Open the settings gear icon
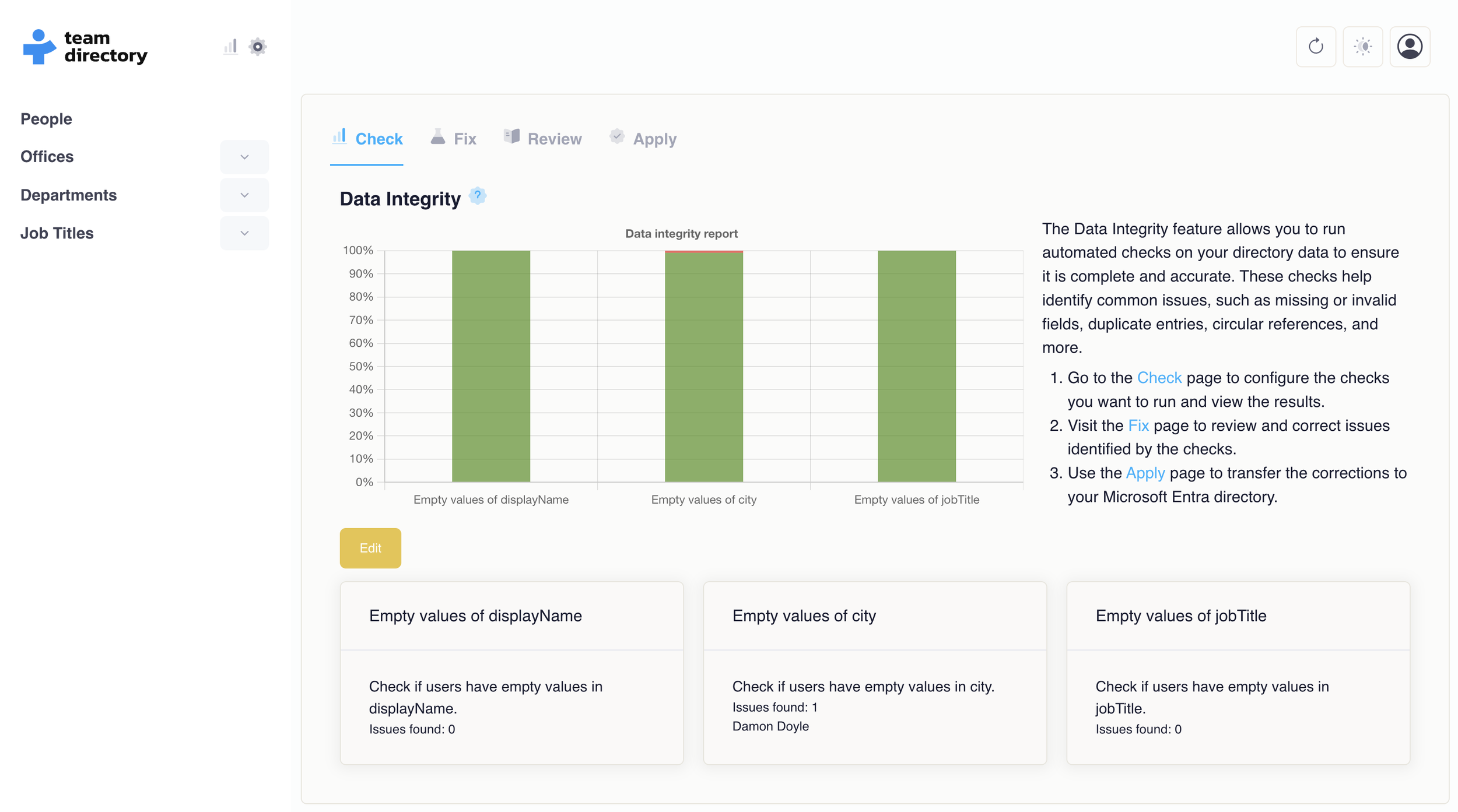This screenshot has width=1458, height=812. coord(257,47)
